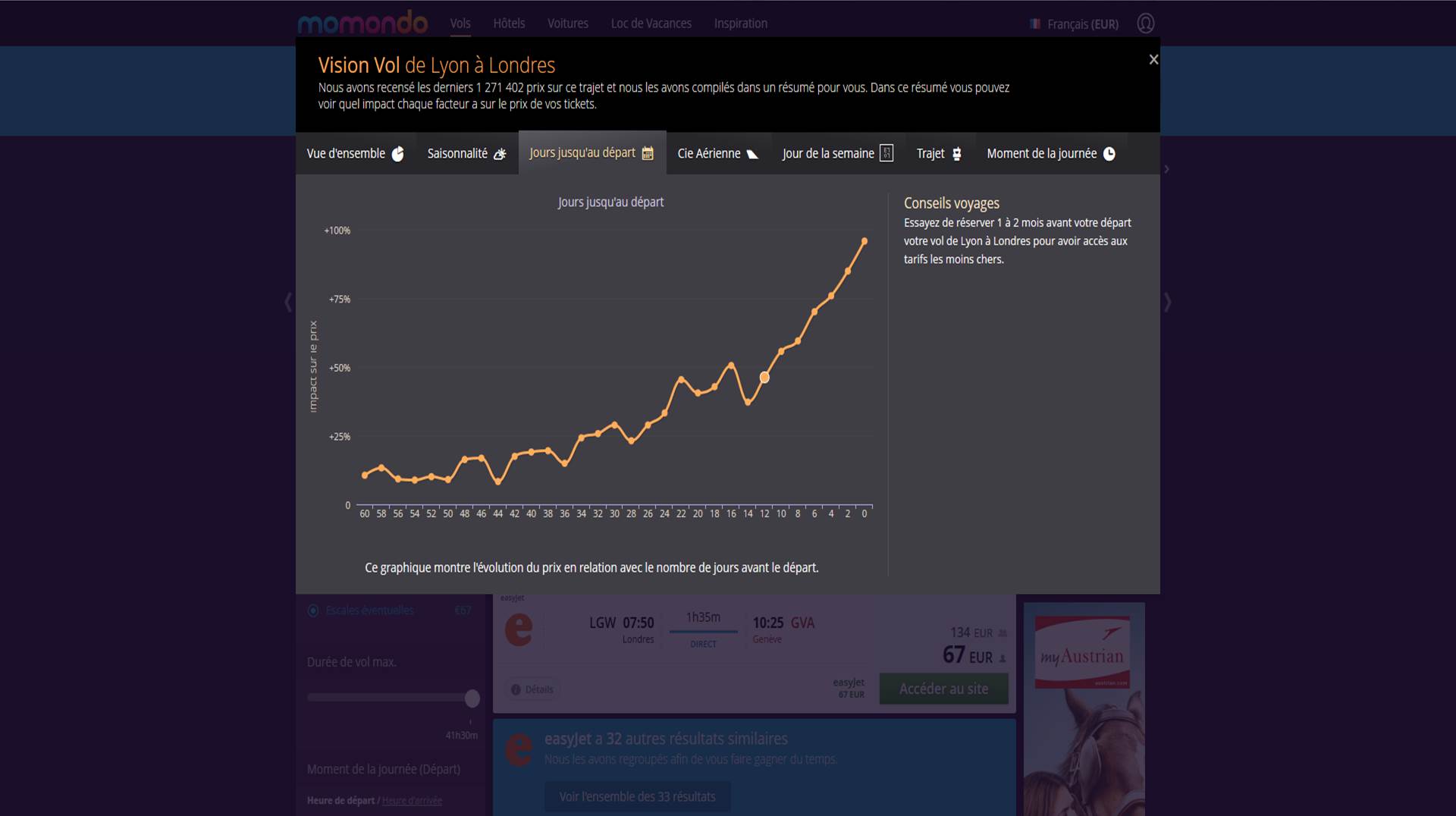Click the left chevron arrow beside the panel
This screenshot has width=1456, height=816.
(x=288, y=303)
